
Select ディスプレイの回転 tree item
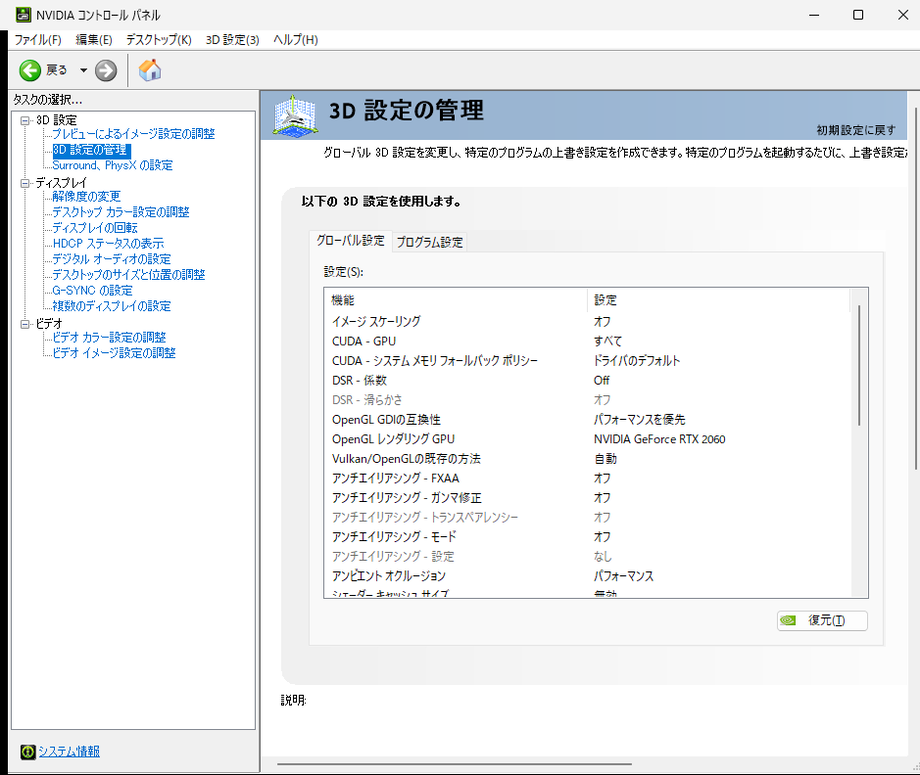(95, 228)
